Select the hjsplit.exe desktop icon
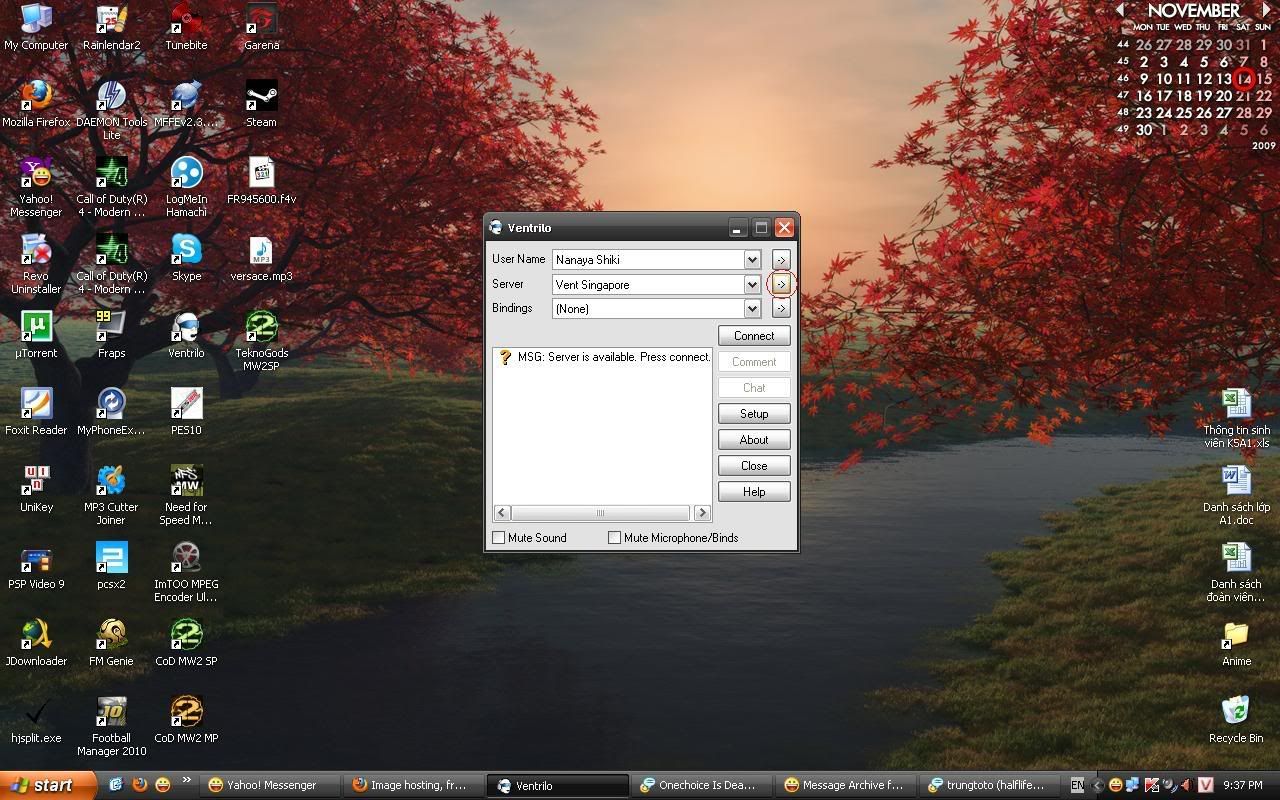 click(36, 720)
